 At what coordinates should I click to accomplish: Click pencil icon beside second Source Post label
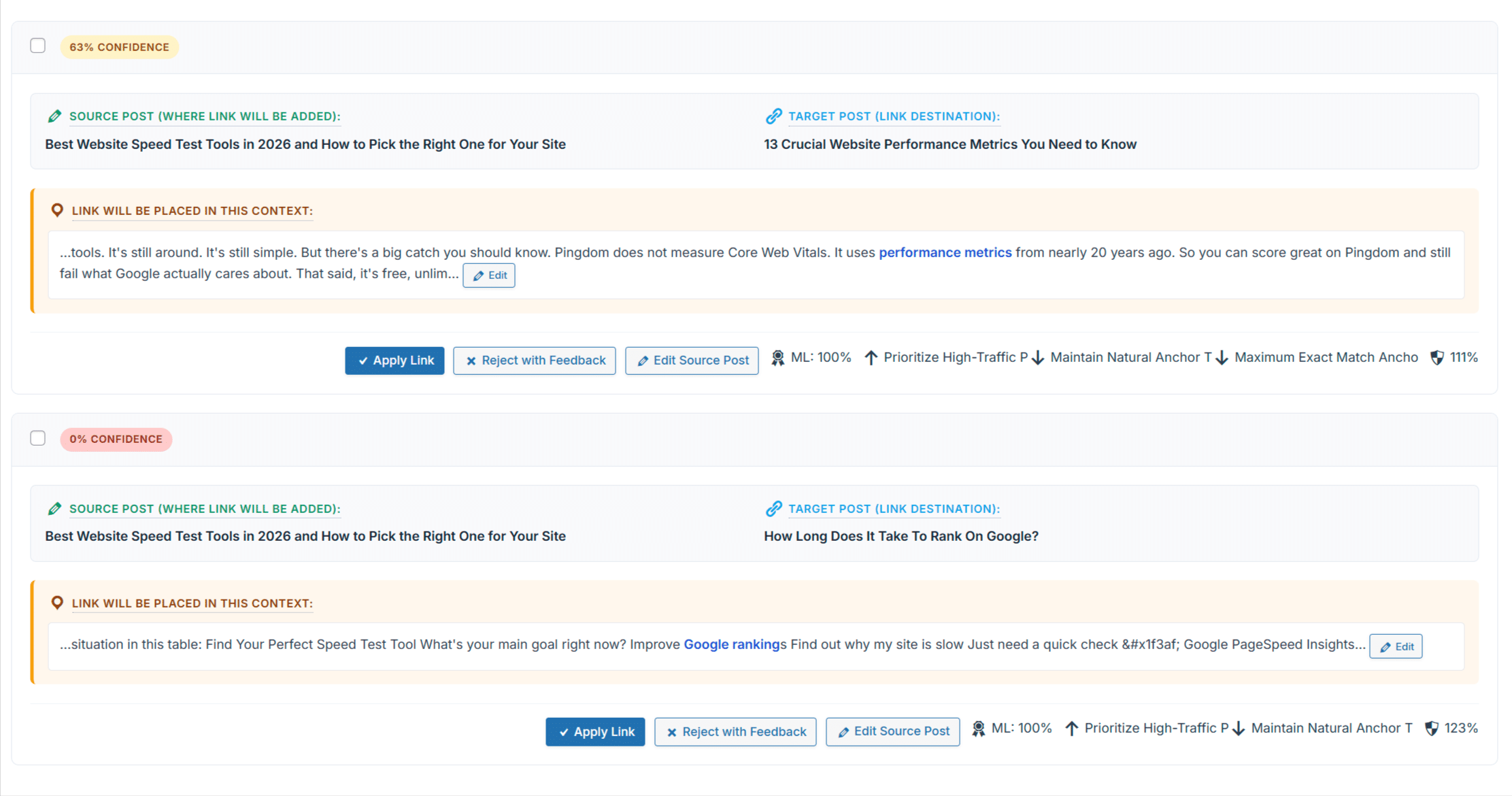point(54,508)
